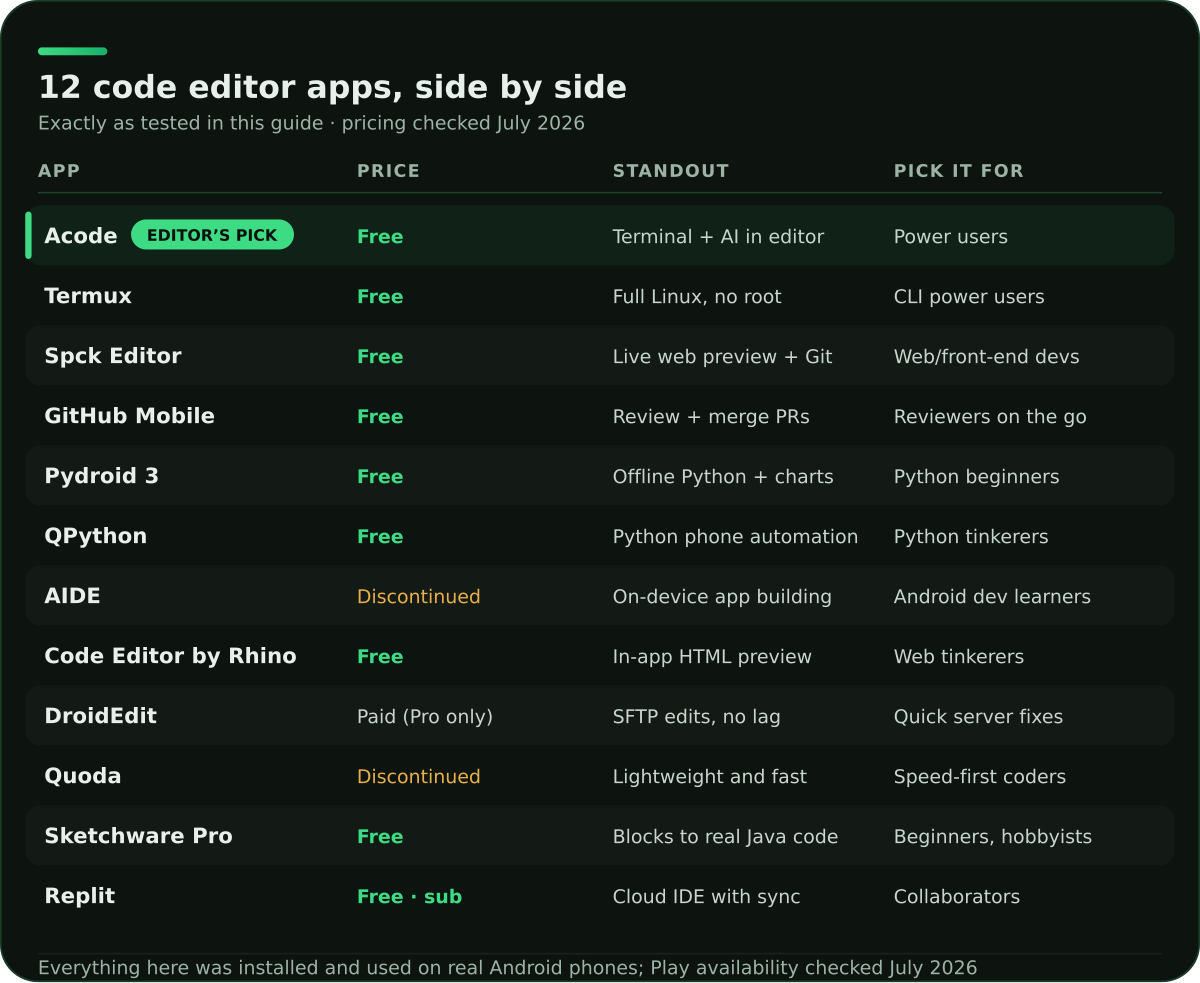Click the STANDOUT column header
The width and height of the screenshot is (1200, 983).
click(x=670, y=171)
